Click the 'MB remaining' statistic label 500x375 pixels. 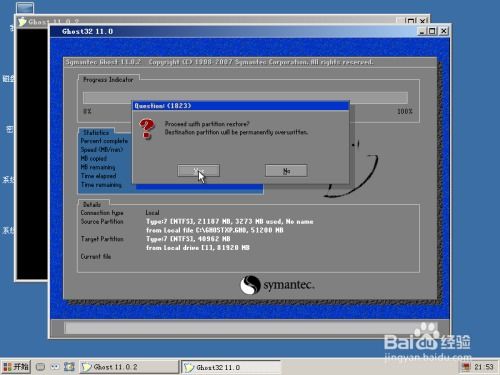(98, 167)
